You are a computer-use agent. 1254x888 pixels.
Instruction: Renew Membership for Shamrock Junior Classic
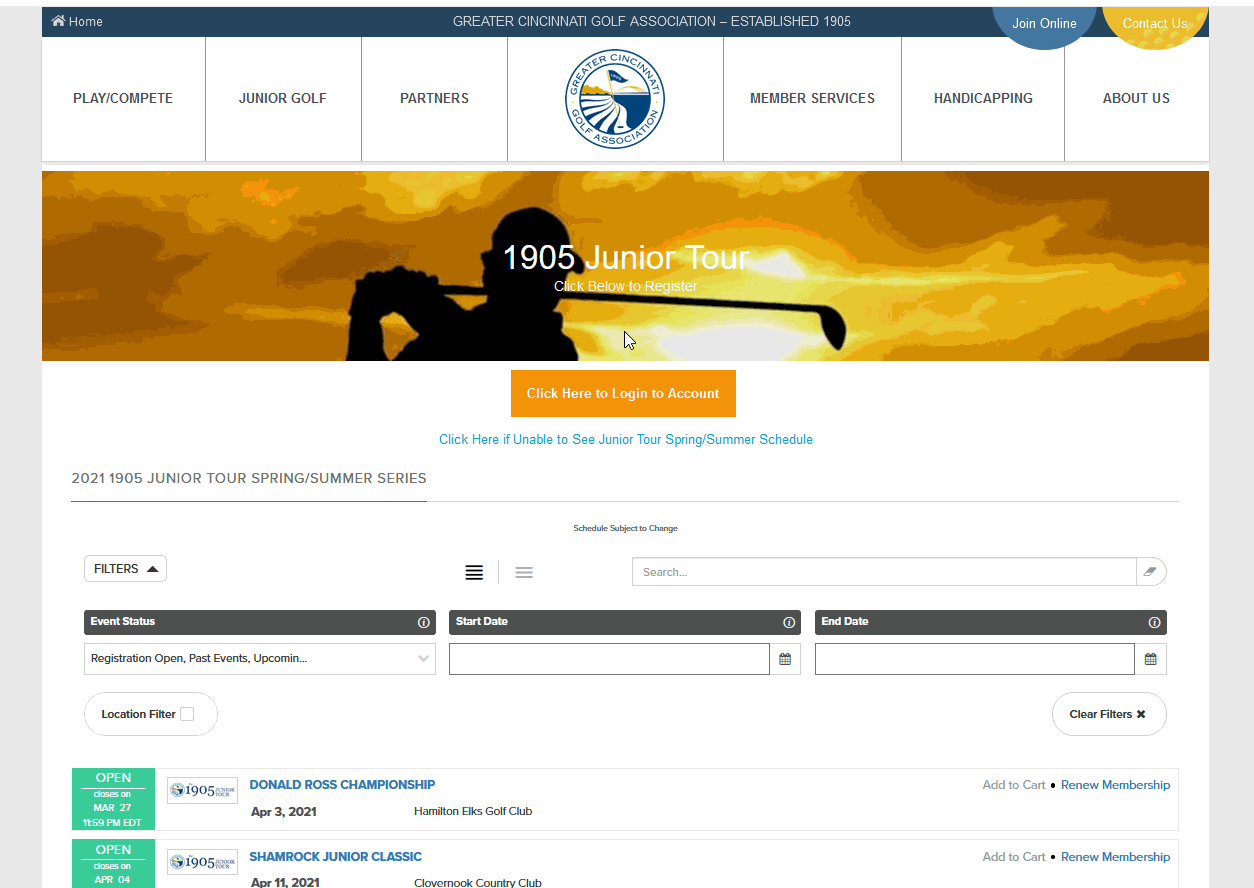tap(1115, 857)
